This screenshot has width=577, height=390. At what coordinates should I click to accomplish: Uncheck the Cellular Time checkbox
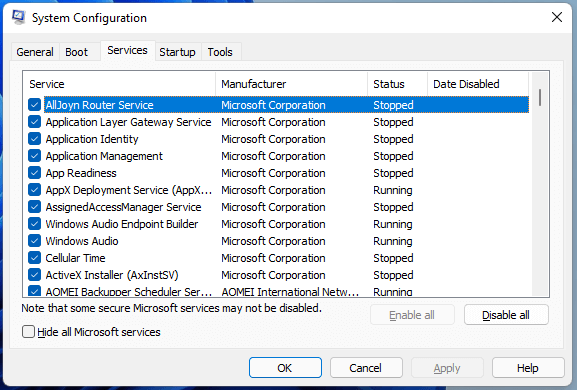(35, 258)
